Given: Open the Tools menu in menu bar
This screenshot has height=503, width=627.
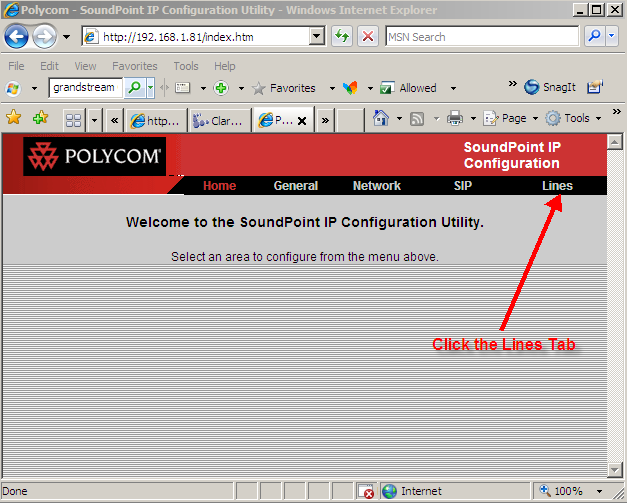Looking at the screenshot, I should coord(186,66).
